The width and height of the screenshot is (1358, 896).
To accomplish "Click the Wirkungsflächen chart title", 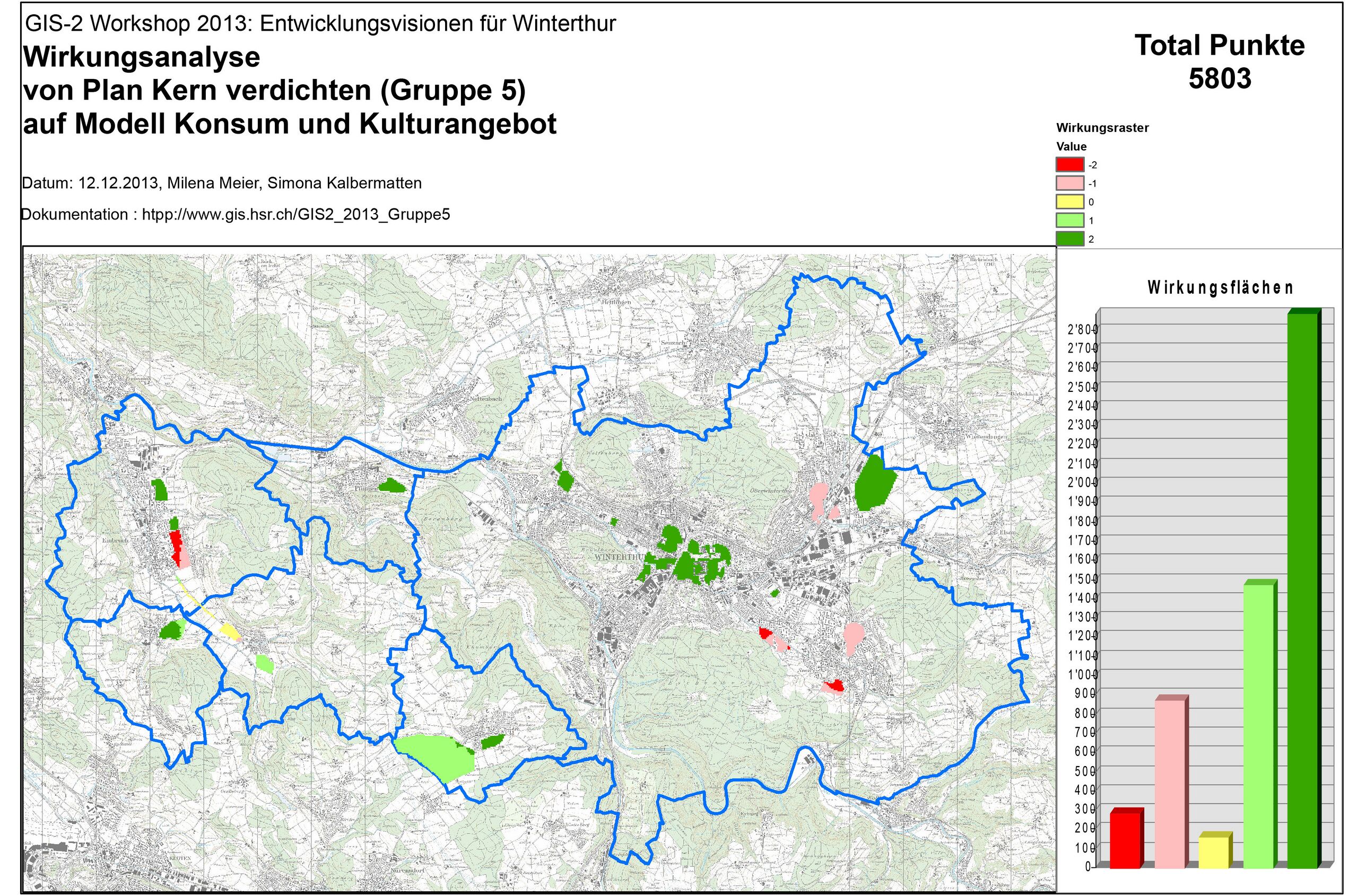I will click(1220, 287).
